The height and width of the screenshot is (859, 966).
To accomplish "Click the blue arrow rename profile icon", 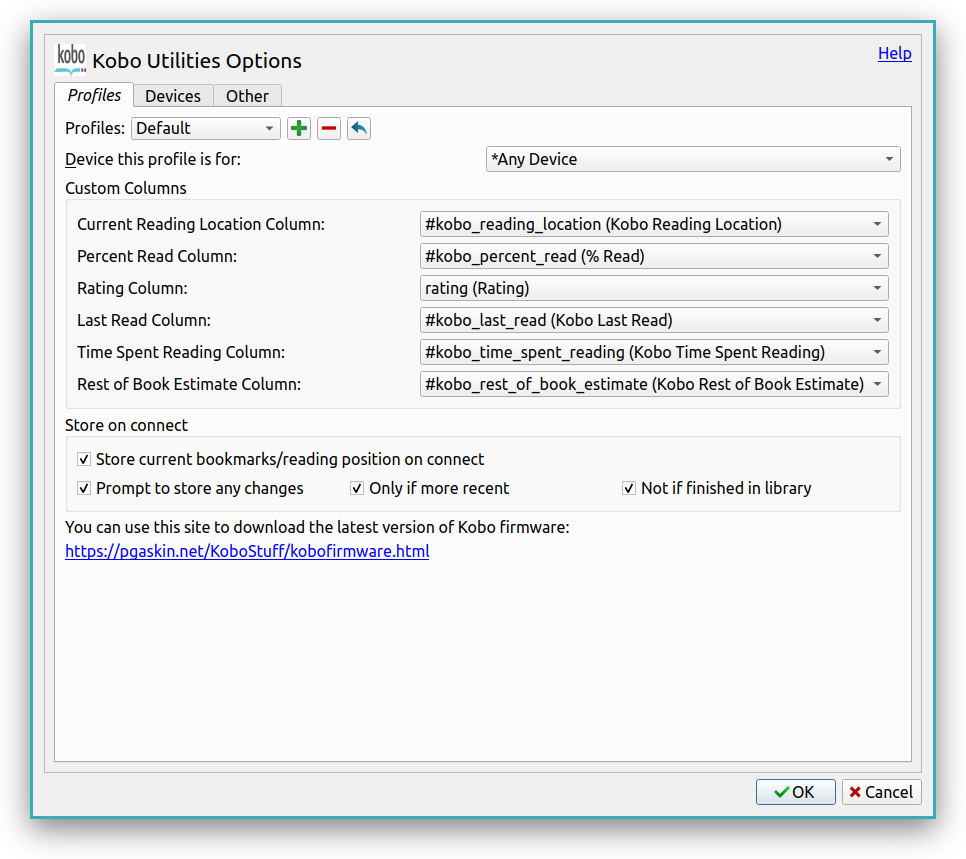I will click(359, 128).
